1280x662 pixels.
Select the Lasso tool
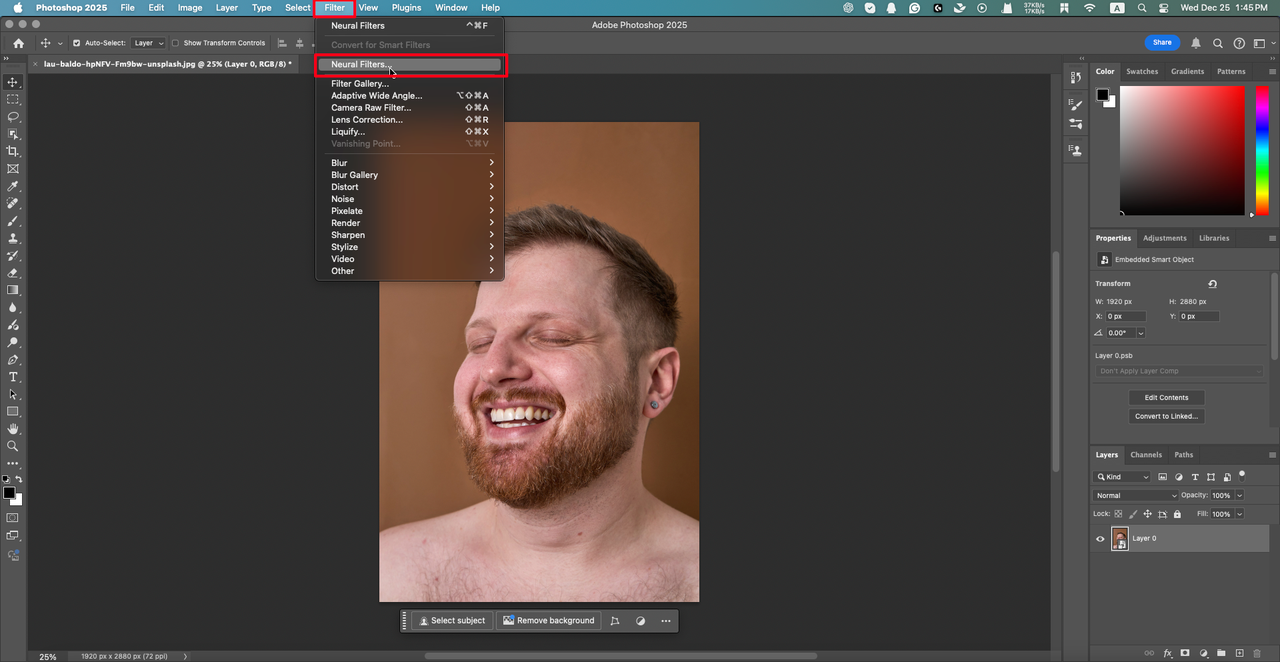(x=13, y=117)
